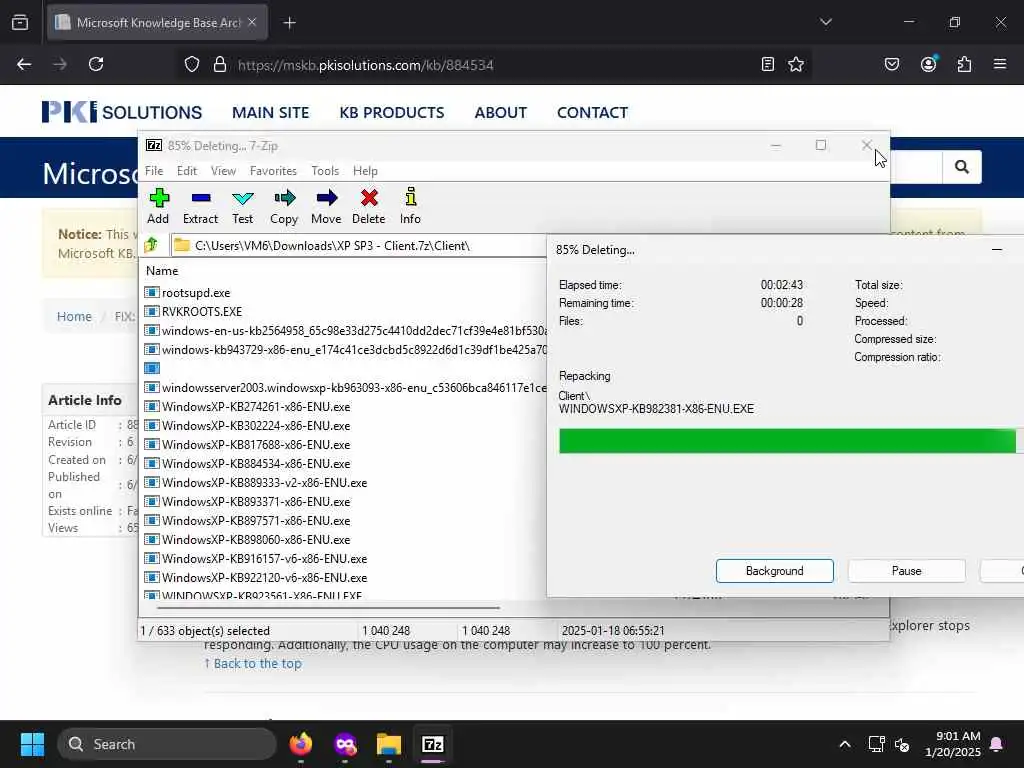Click the purple mask taskbar icon
Screen dimensions: 1024x768
coord(345,744)
